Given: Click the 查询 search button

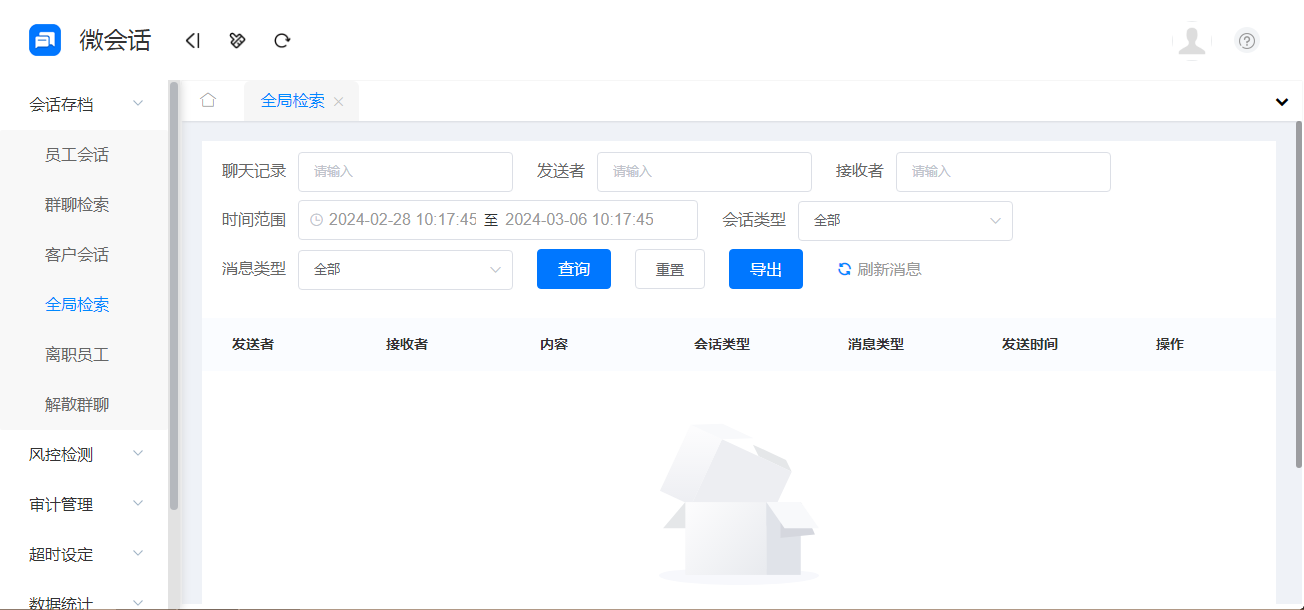Looking at the screenshot, I should [573, 268].
